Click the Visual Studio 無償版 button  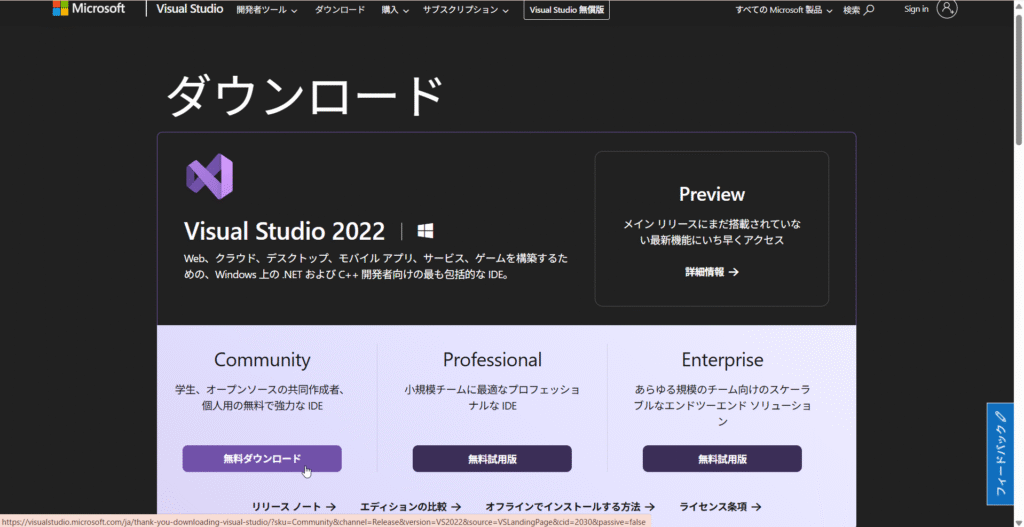point(566,10)
